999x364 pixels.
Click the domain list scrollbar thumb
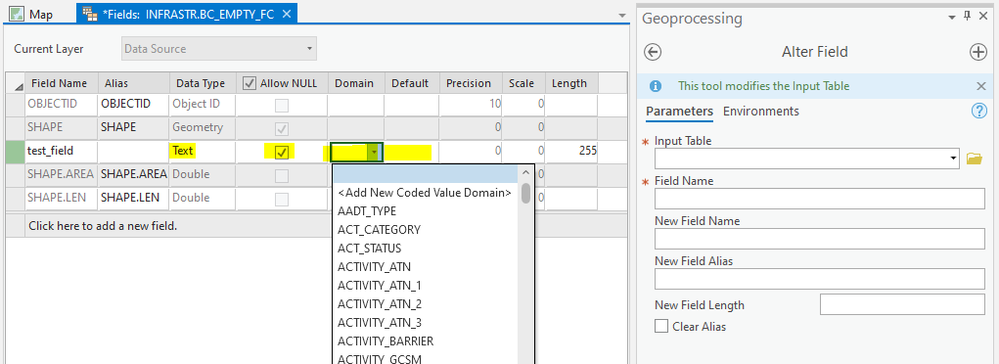tap(526, 193)
